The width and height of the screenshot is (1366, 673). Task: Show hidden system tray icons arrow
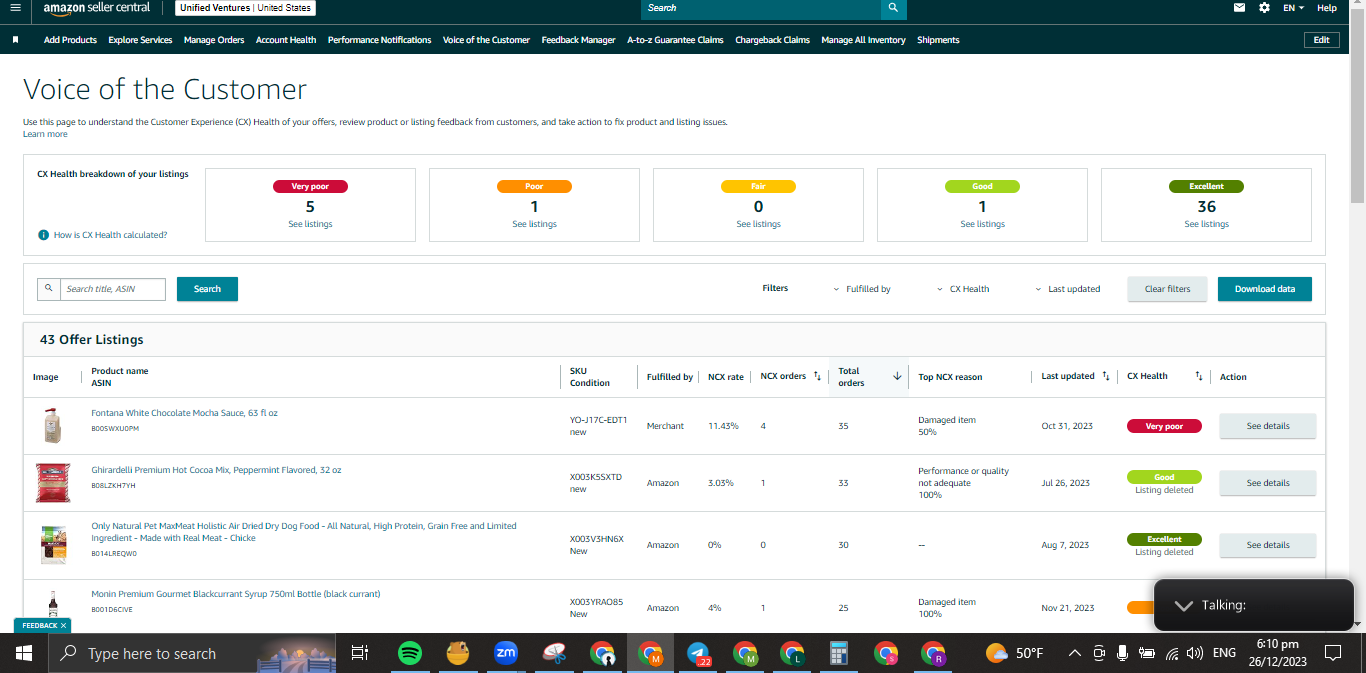1074,653
